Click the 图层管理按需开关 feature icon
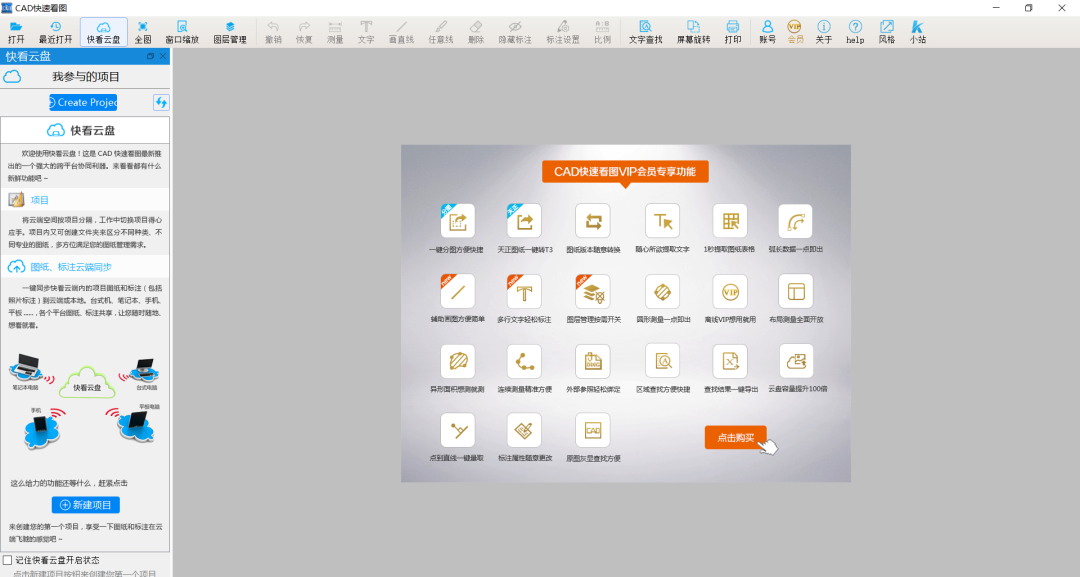The height and width of the screenshot is (577, 1080). click(593, 291)
